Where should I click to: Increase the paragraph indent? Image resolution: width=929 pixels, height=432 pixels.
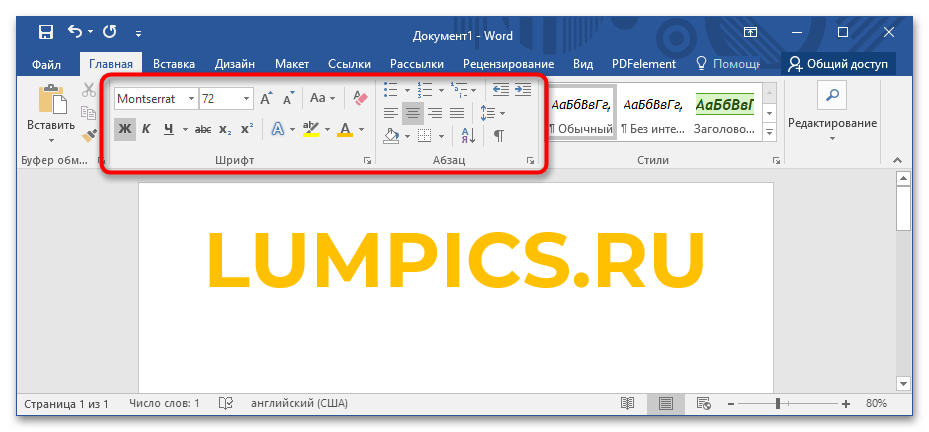pos(522,90)
